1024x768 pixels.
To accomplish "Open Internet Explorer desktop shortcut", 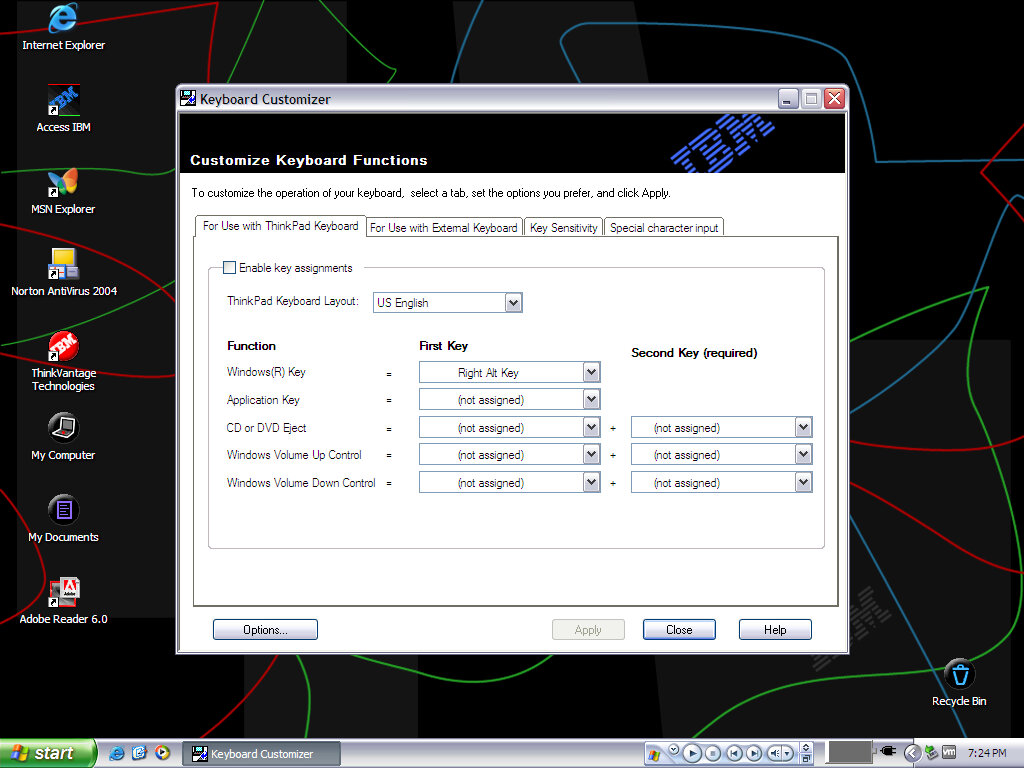I will (x=63, y=19).
